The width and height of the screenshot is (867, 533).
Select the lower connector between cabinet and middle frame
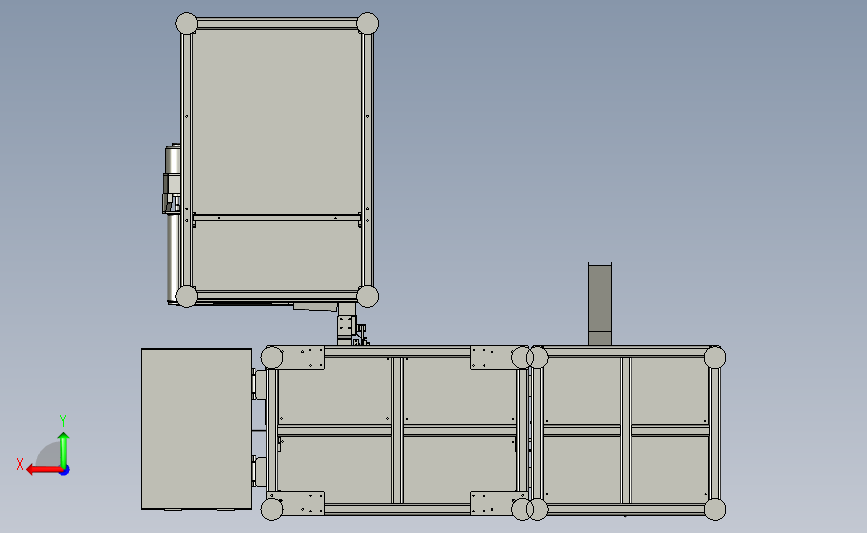click(259, 472)
